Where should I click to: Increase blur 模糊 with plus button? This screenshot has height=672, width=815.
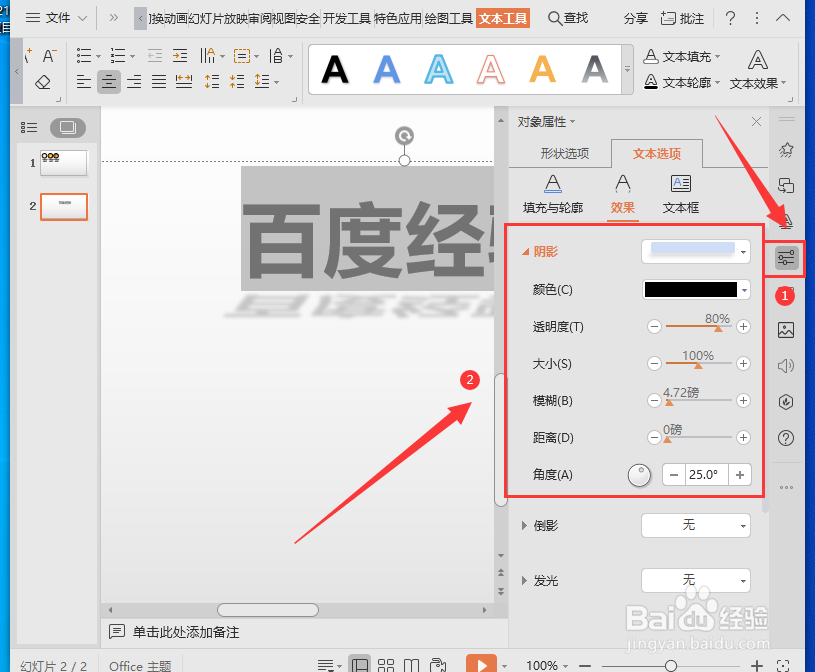pyautogui.click(x=743, y=400)
